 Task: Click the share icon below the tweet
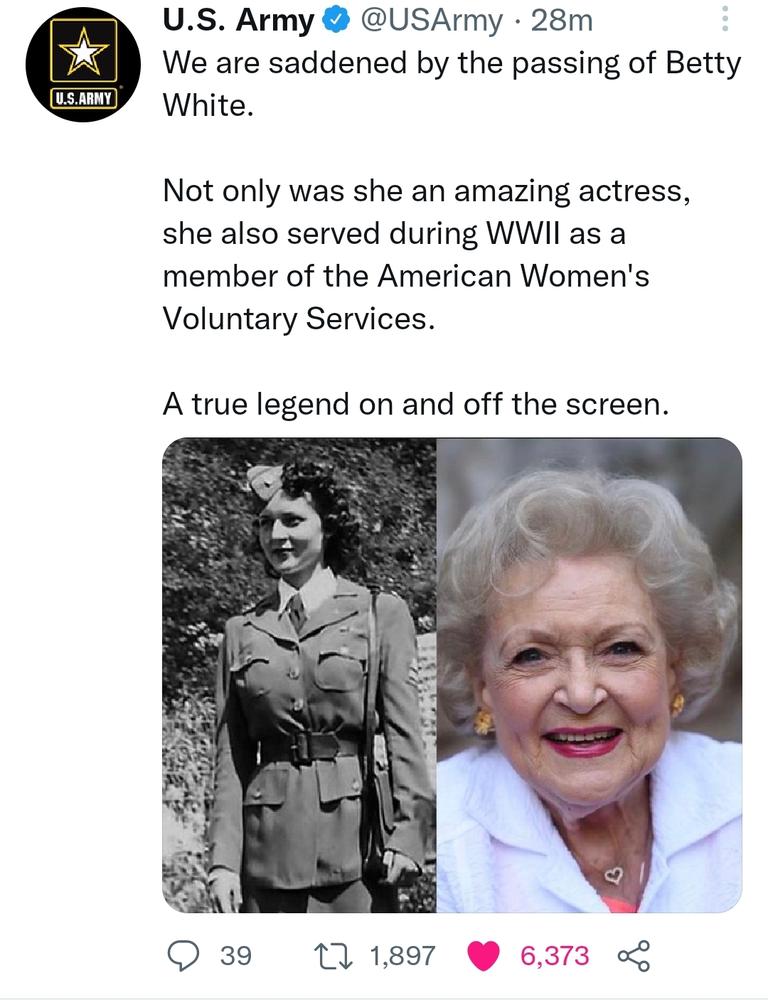633,955
